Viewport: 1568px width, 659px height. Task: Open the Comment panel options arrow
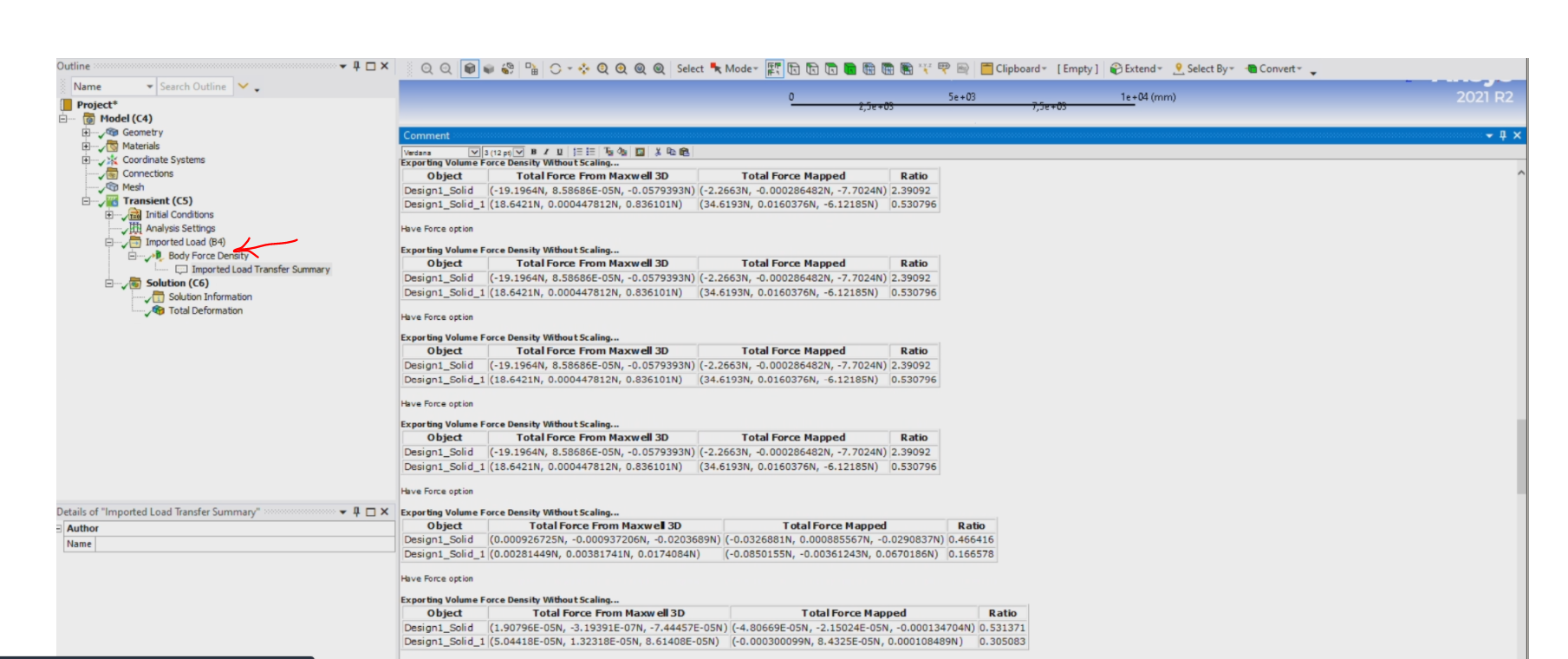coord(1489,135)
